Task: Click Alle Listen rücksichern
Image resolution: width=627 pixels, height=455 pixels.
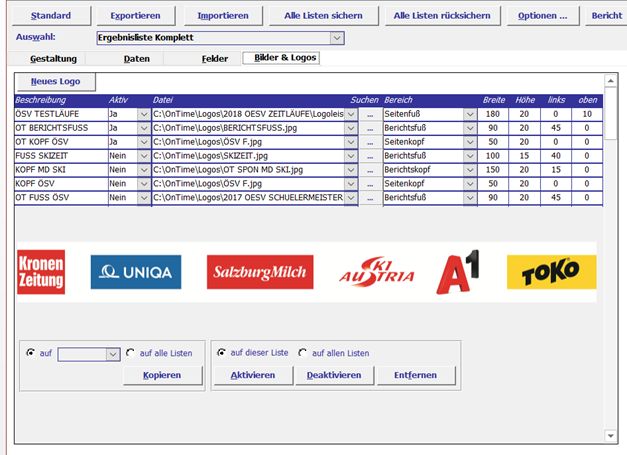Action: 442,16
